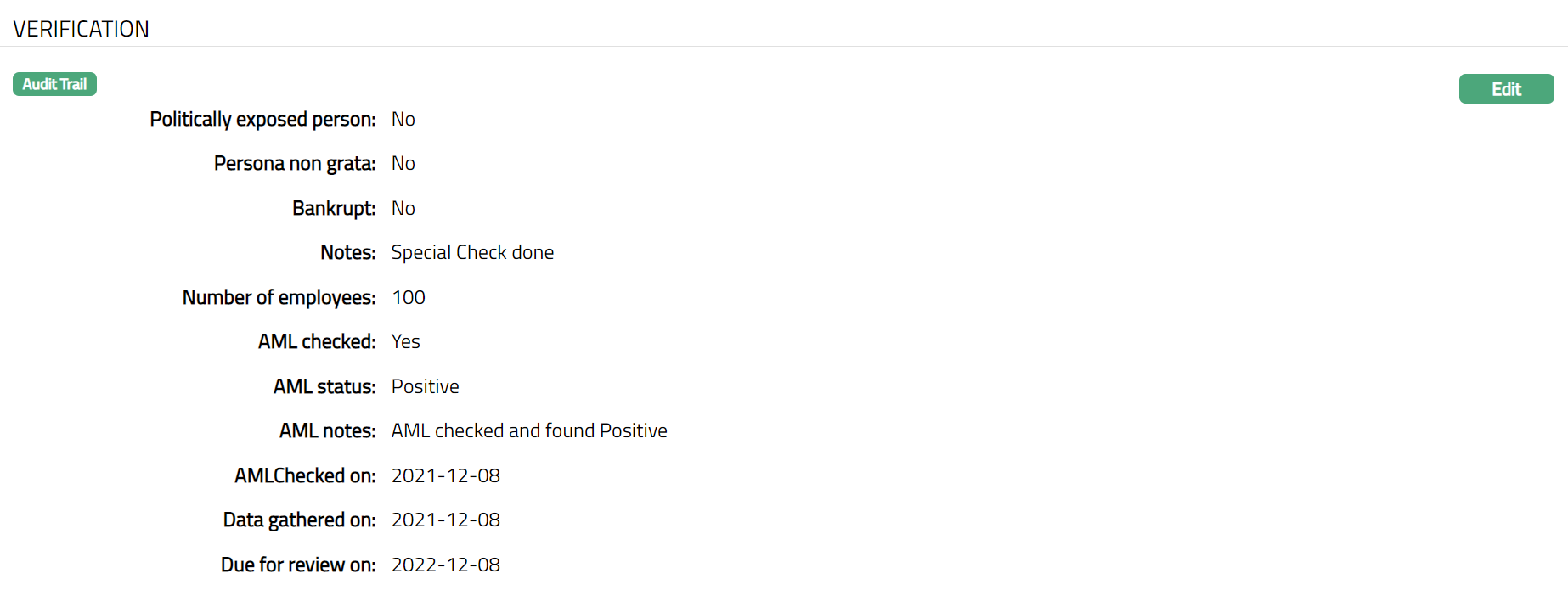1568x596 pixels.
Task: Click the AML notes text about Positive result
Action: click(x=529, y=430)
